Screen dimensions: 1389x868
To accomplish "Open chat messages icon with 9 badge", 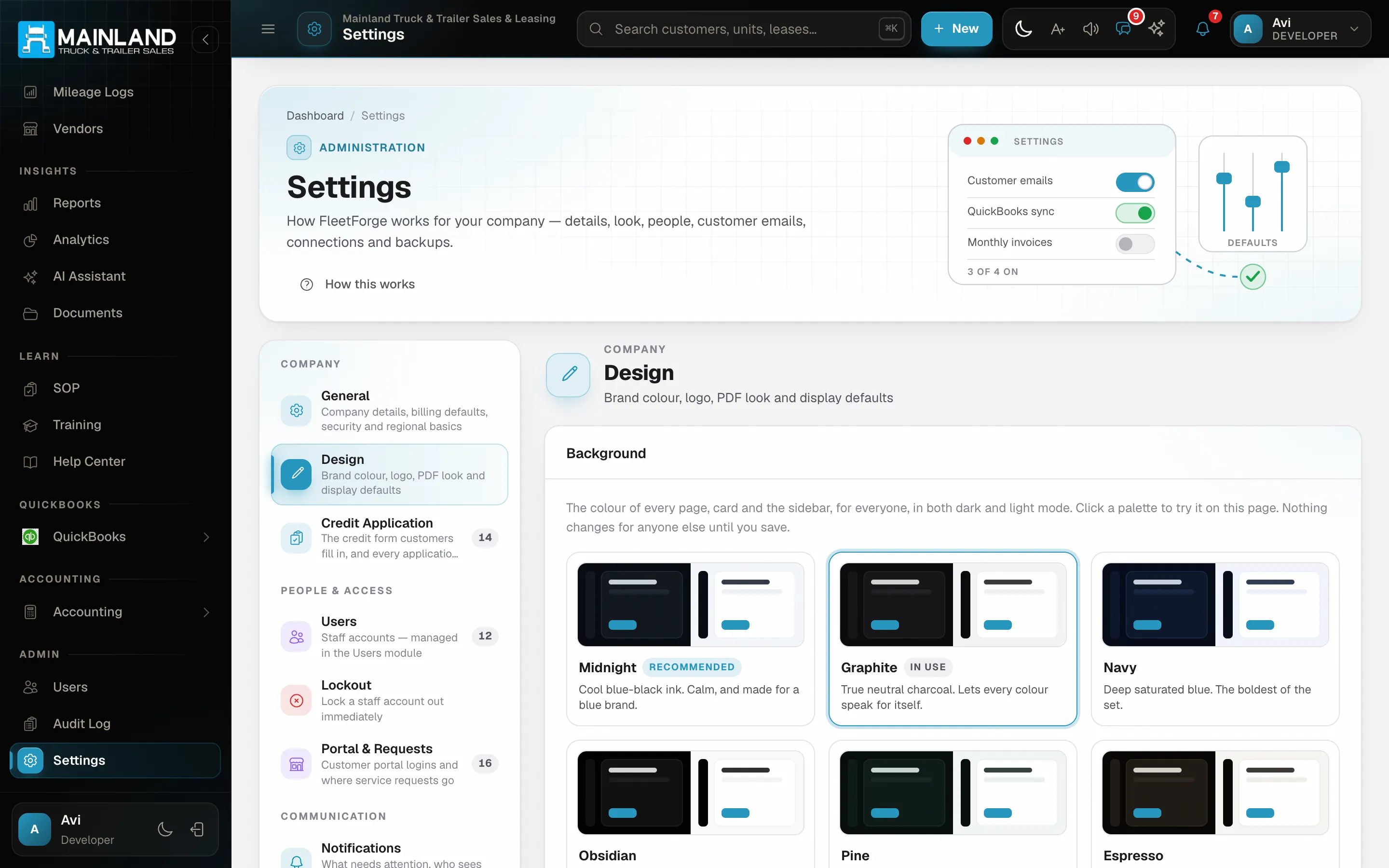I will [1124, 29].
